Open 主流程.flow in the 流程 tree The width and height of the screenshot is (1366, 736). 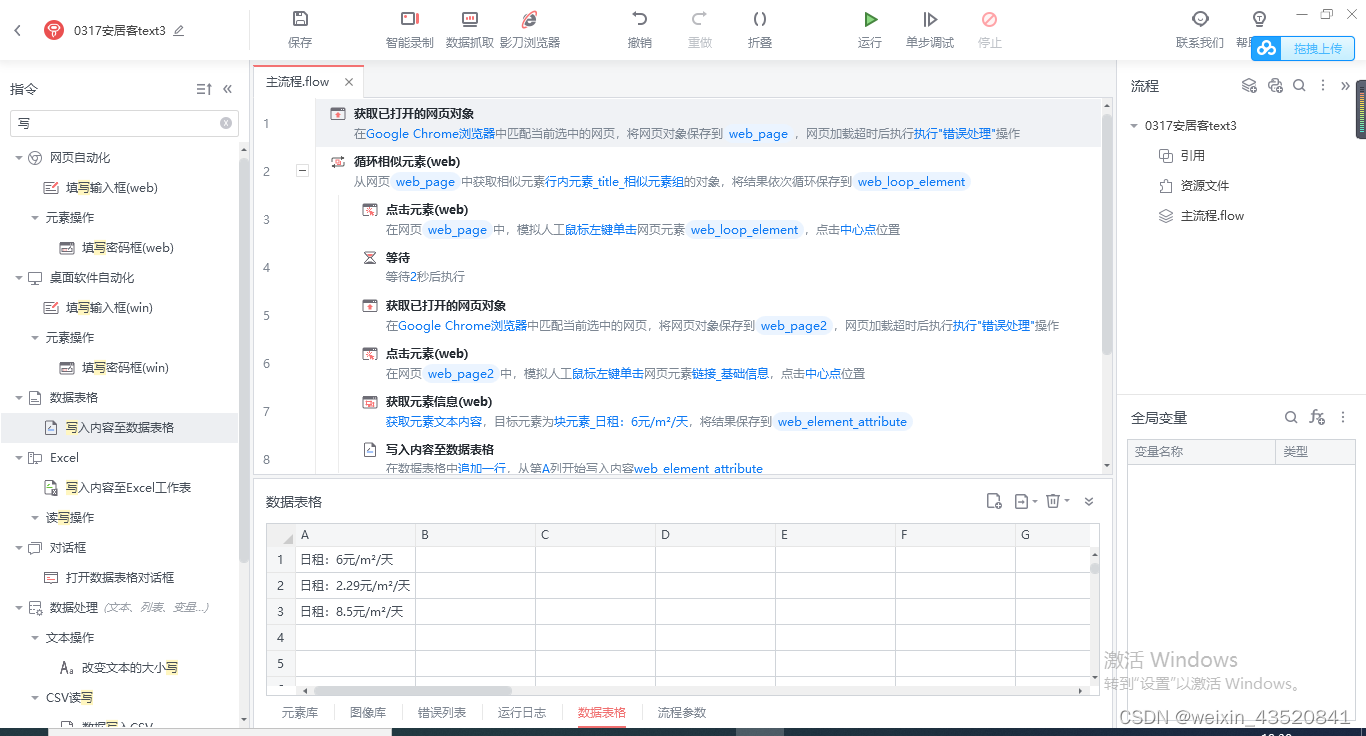coord(1212,215)
